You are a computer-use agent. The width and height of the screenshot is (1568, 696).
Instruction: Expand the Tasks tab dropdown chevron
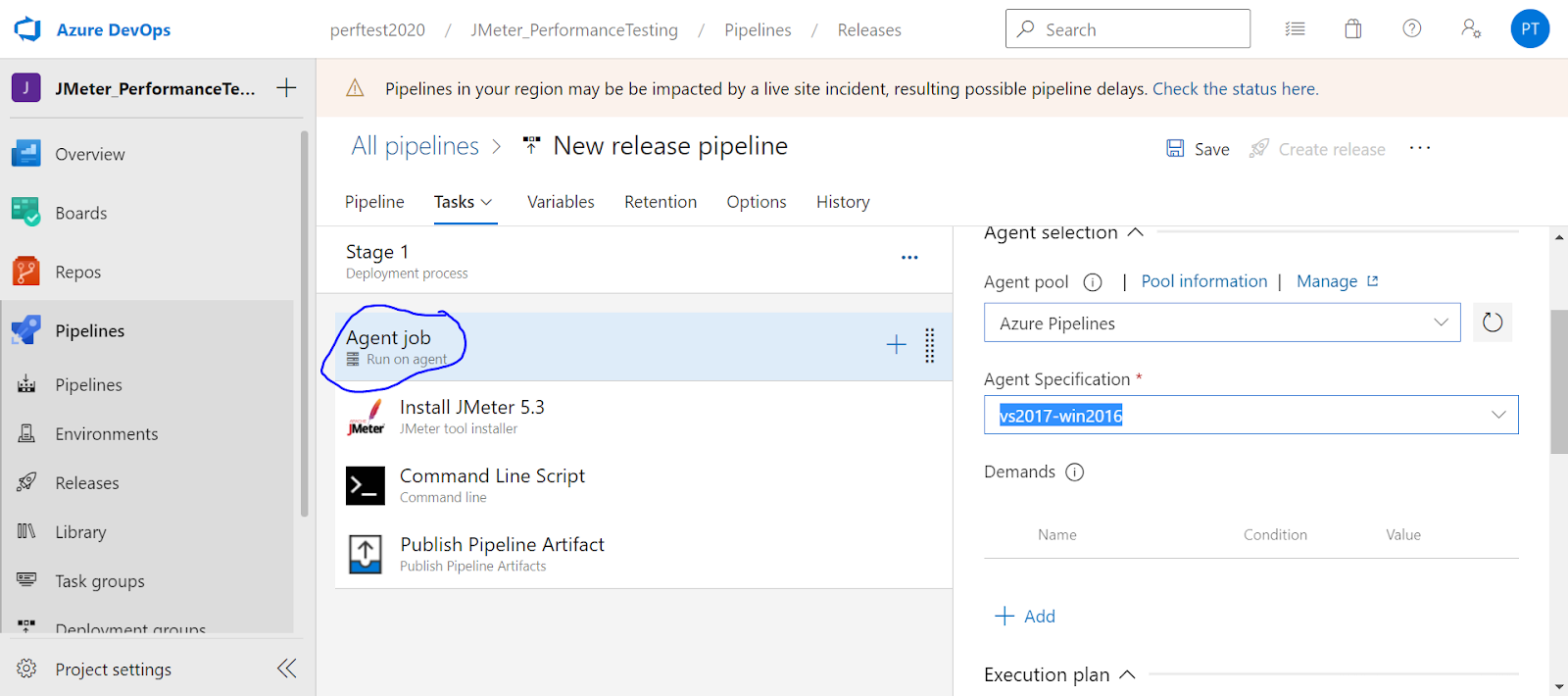[486, 202]
